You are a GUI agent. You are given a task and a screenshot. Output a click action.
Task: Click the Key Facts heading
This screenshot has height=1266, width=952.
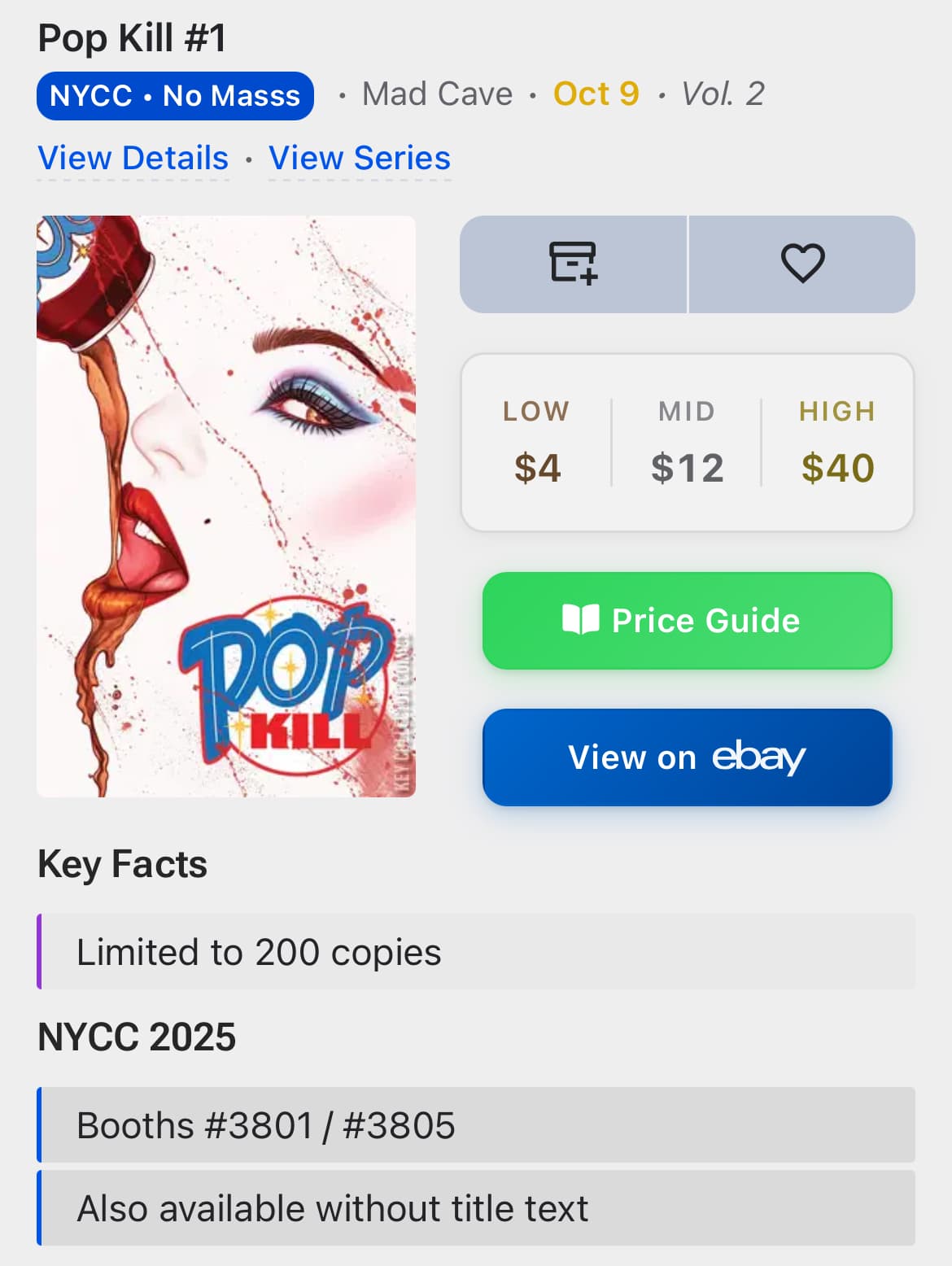122,864
